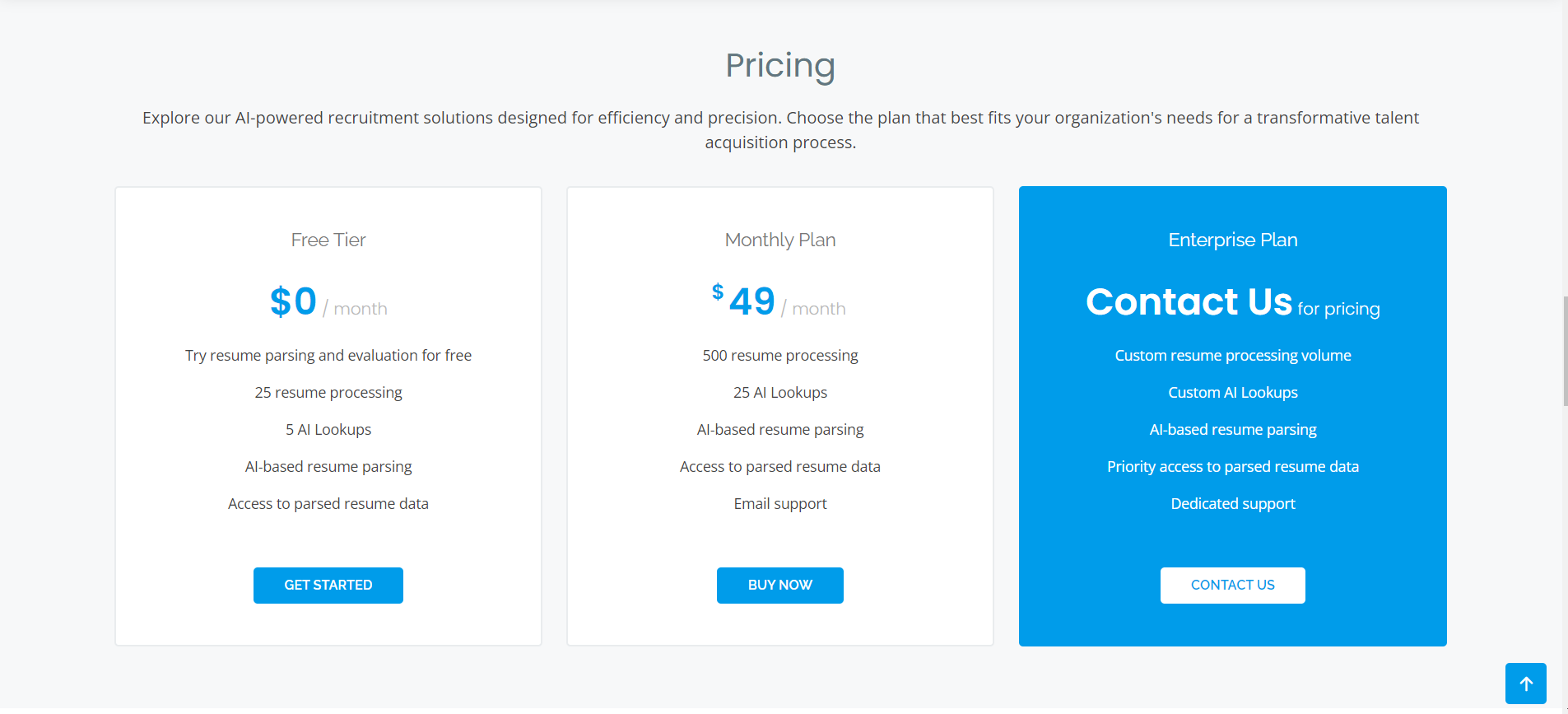The image size is (1568, 714).
Task: Click 'Email support' feature line
Action: click(x=780, y=504)
